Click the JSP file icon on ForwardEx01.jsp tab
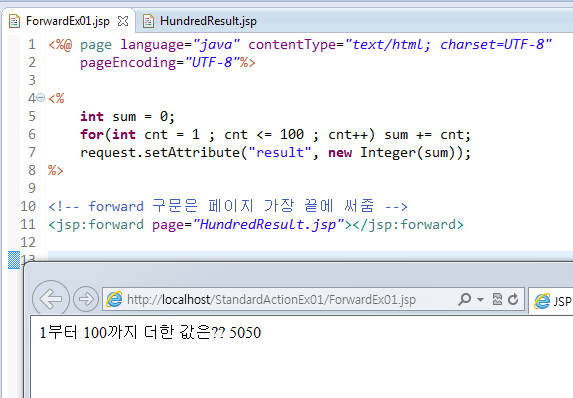The image size is (573, 398). coord(15,21)
